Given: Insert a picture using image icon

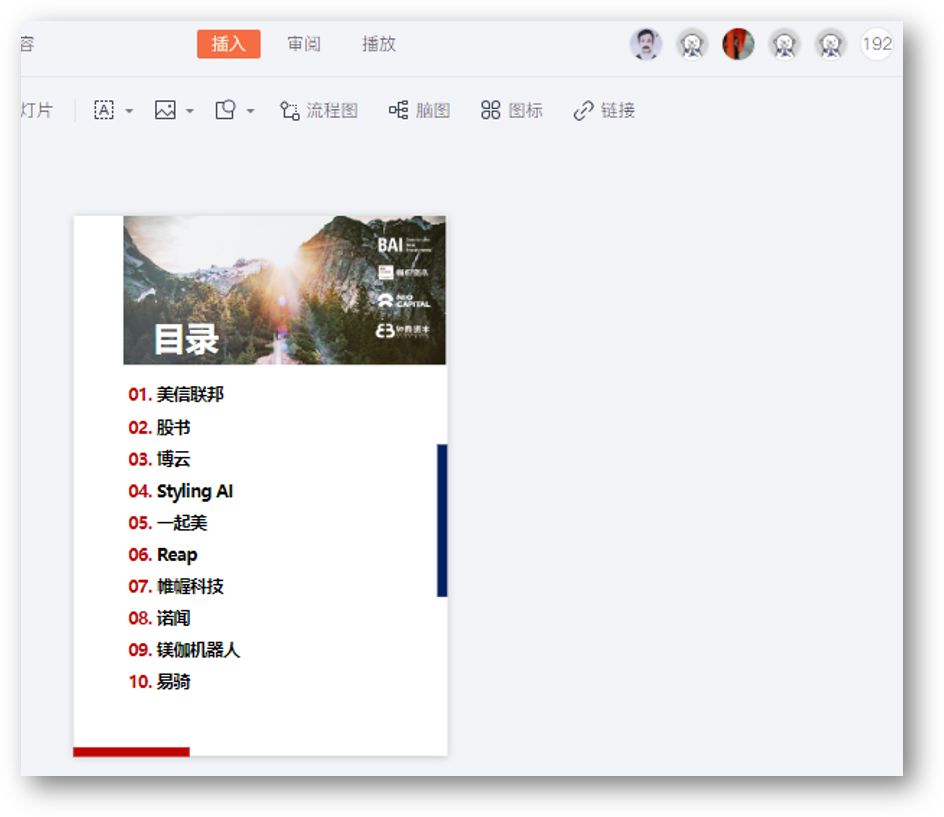Looking at the screenshot, I should 165,110.
